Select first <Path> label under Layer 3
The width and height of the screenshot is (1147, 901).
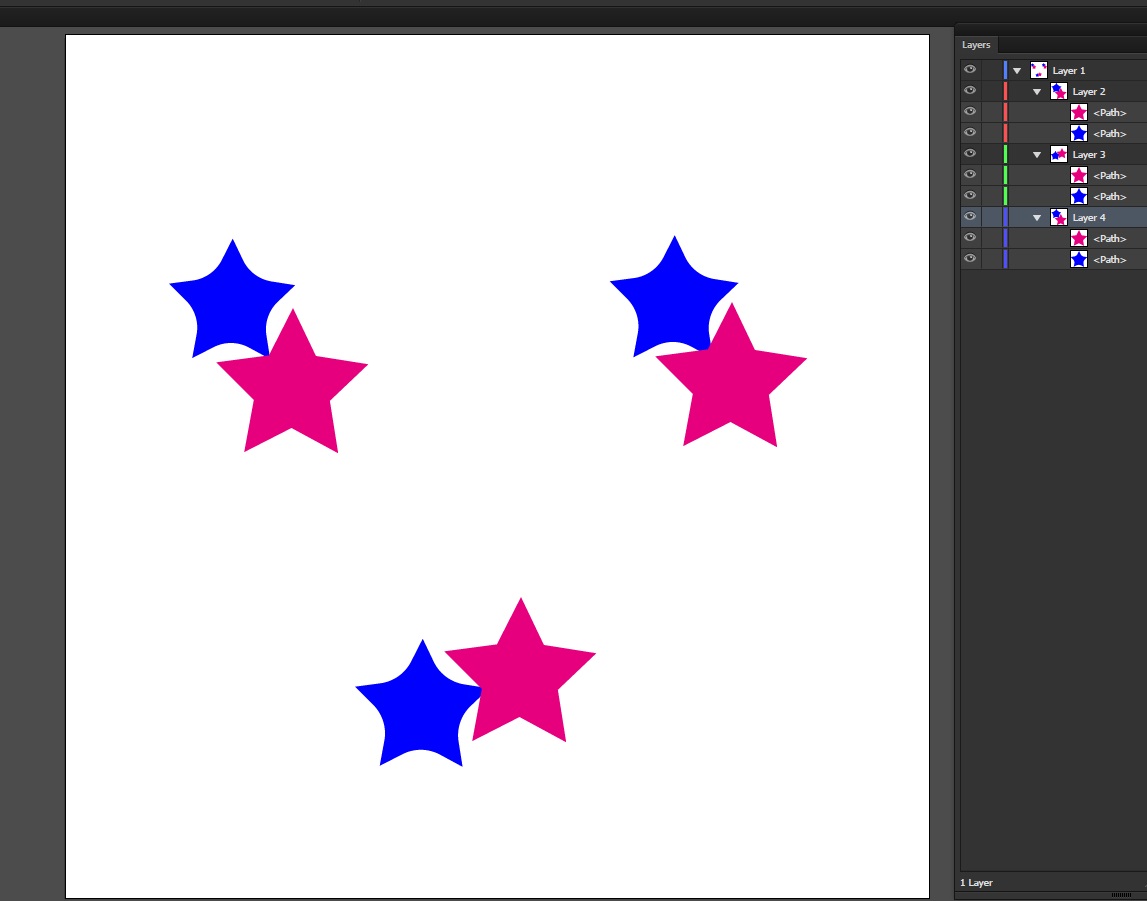(x=1110, y=176)
